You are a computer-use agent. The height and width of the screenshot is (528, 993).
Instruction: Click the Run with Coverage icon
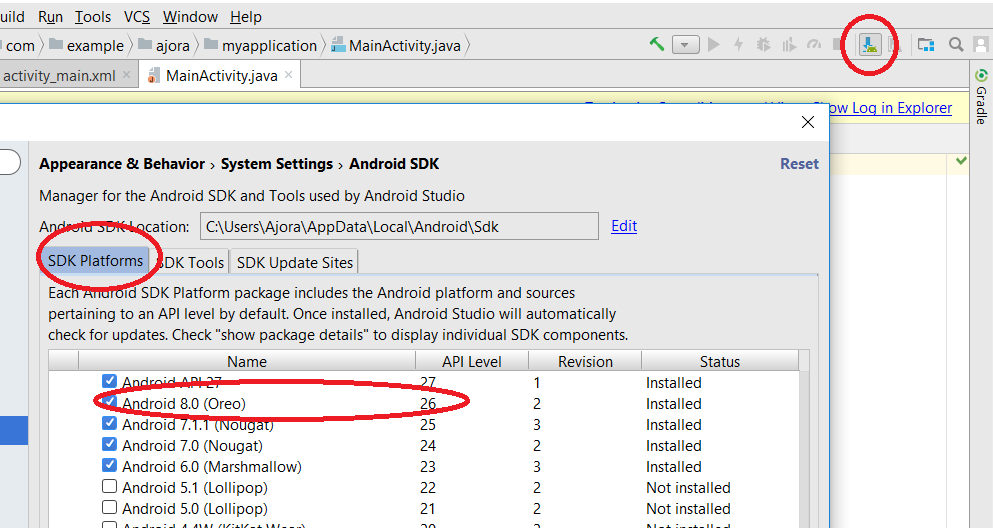tap(789, 44)
